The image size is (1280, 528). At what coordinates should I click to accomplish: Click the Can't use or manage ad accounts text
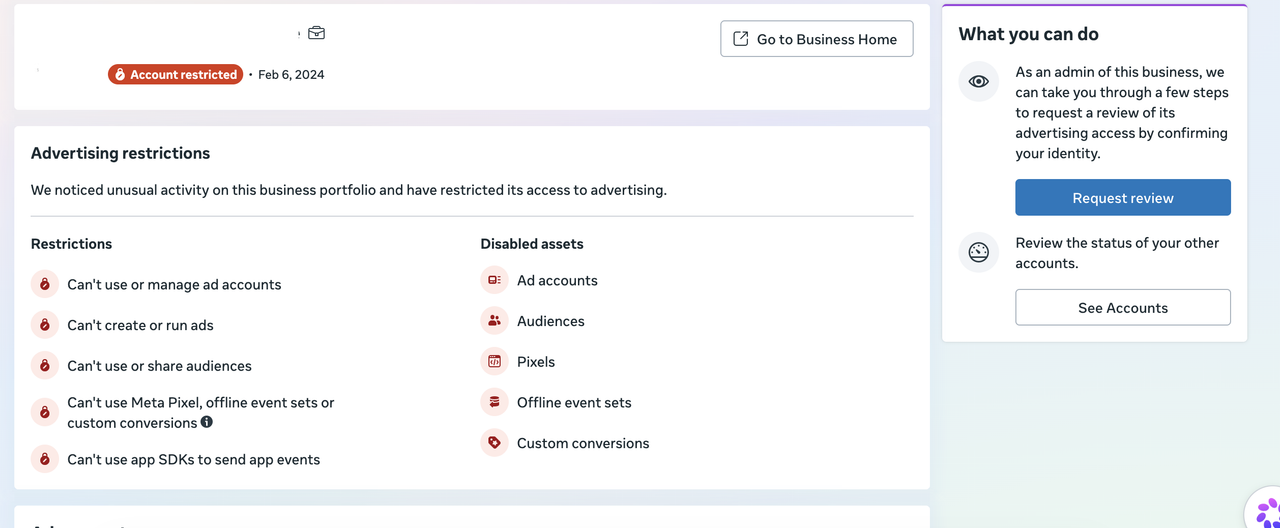point(174,285)
